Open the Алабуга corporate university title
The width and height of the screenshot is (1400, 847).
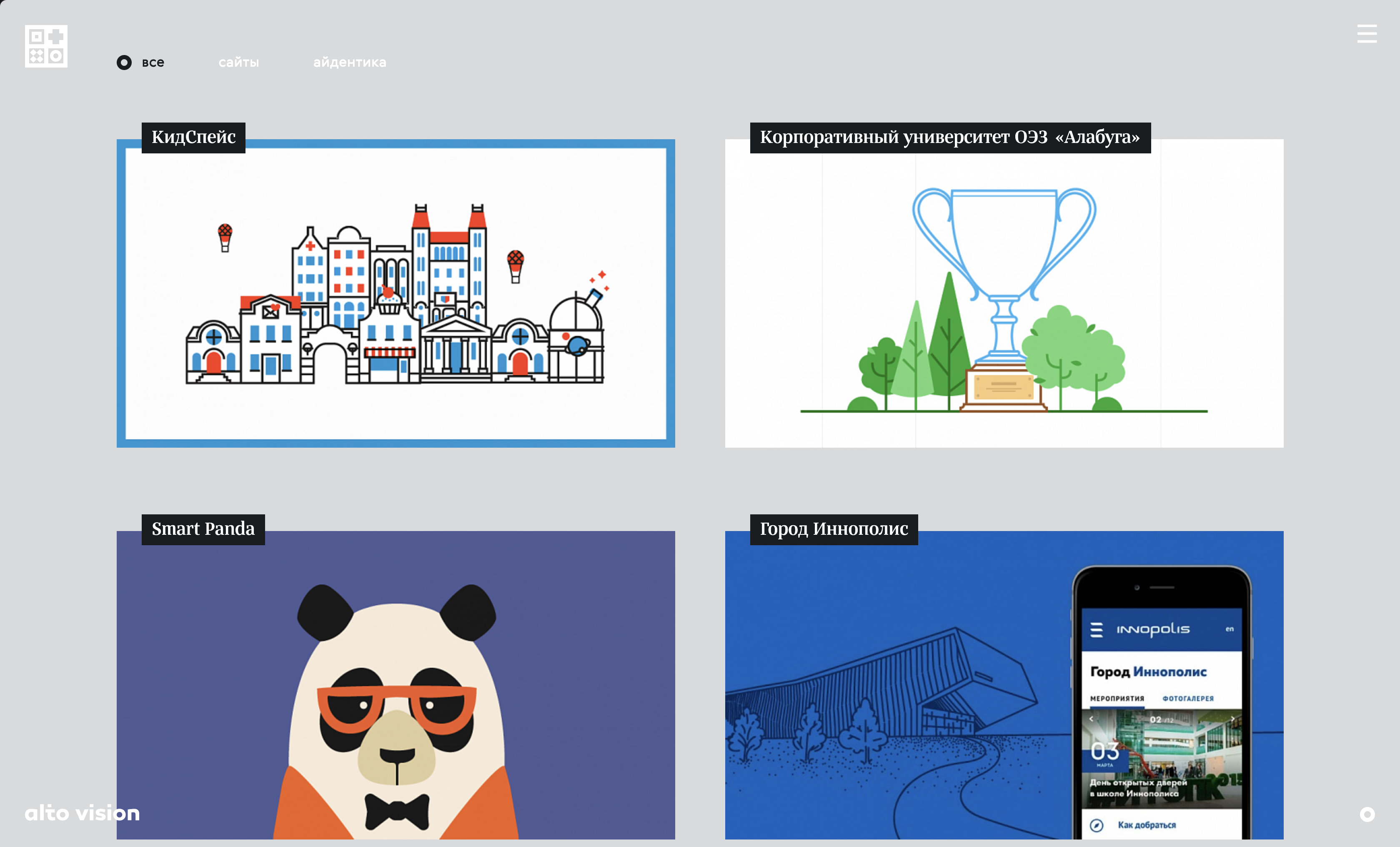tap(950, 138)
